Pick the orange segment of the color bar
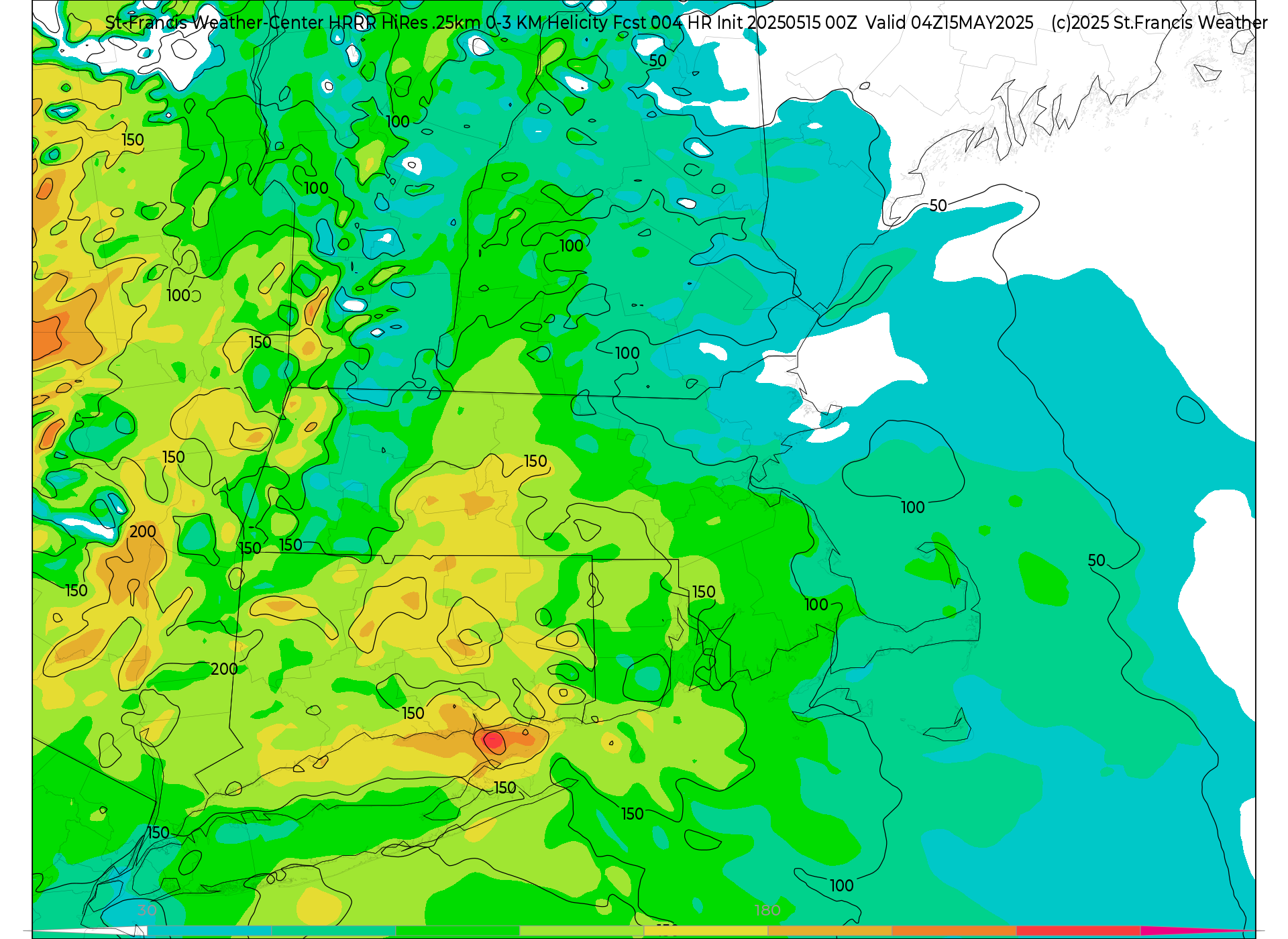Screen dimensions: 1288x939 954,931
